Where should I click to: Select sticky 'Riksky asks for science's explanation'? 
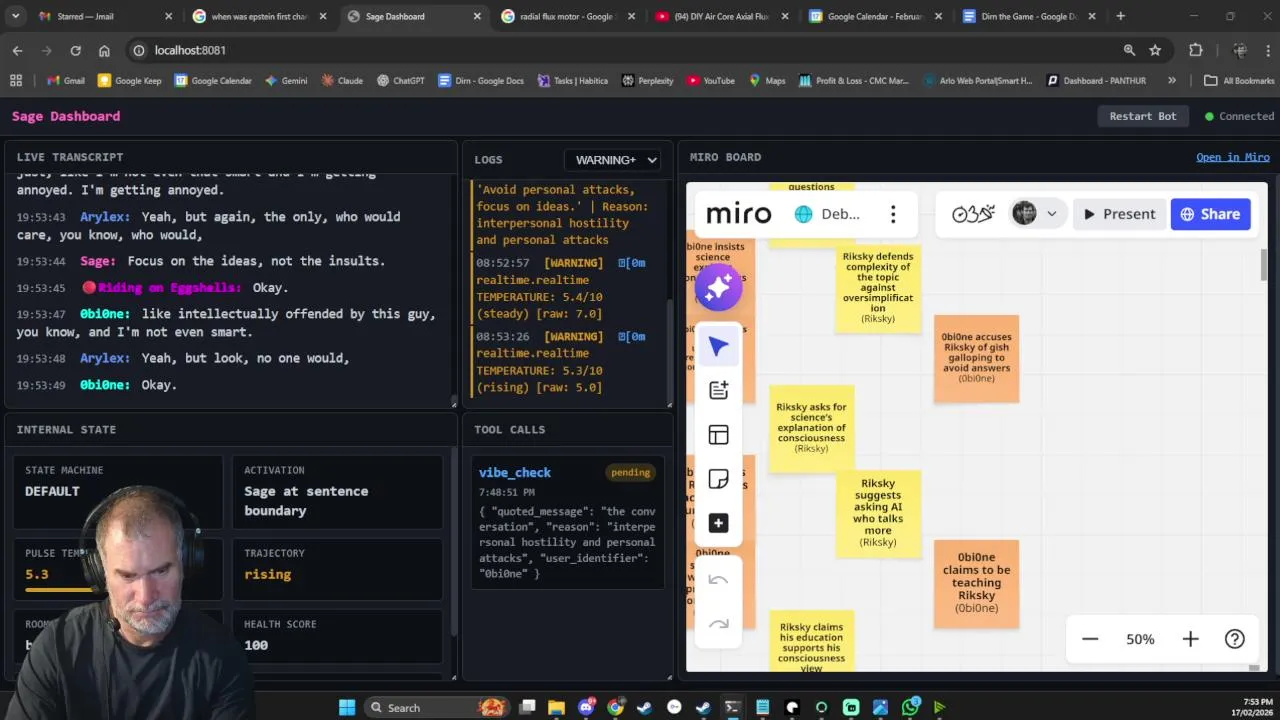point(811,428)
